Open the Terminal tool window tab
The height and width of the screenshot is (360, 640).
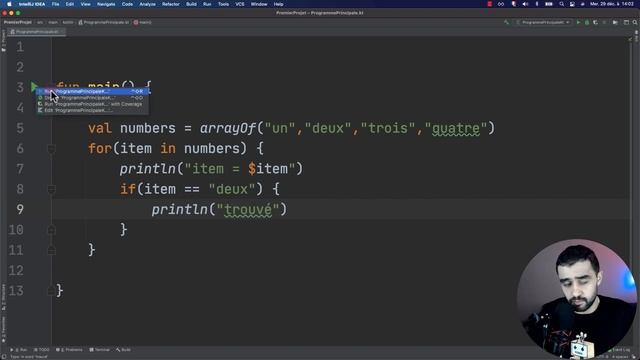point(99,350)
